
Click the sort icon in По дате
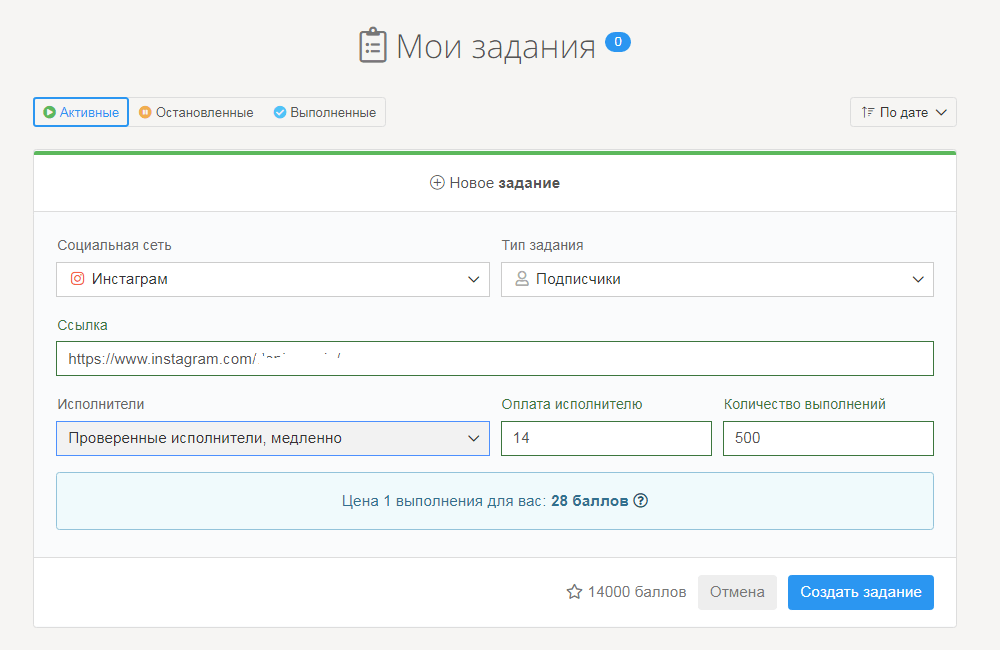coord(867,113)
